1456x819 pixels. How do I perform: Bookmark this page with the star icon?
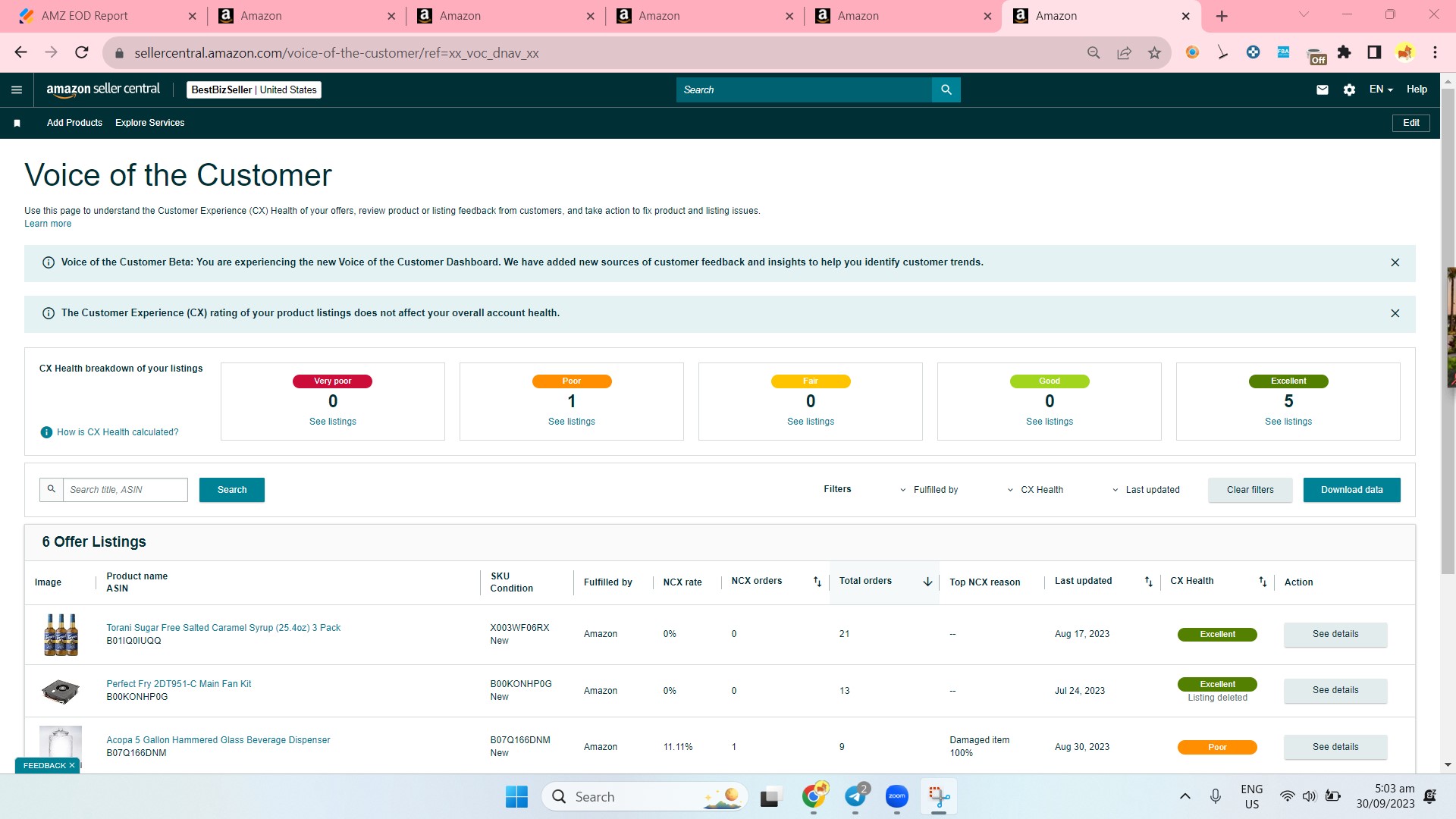coord(1154,52)
